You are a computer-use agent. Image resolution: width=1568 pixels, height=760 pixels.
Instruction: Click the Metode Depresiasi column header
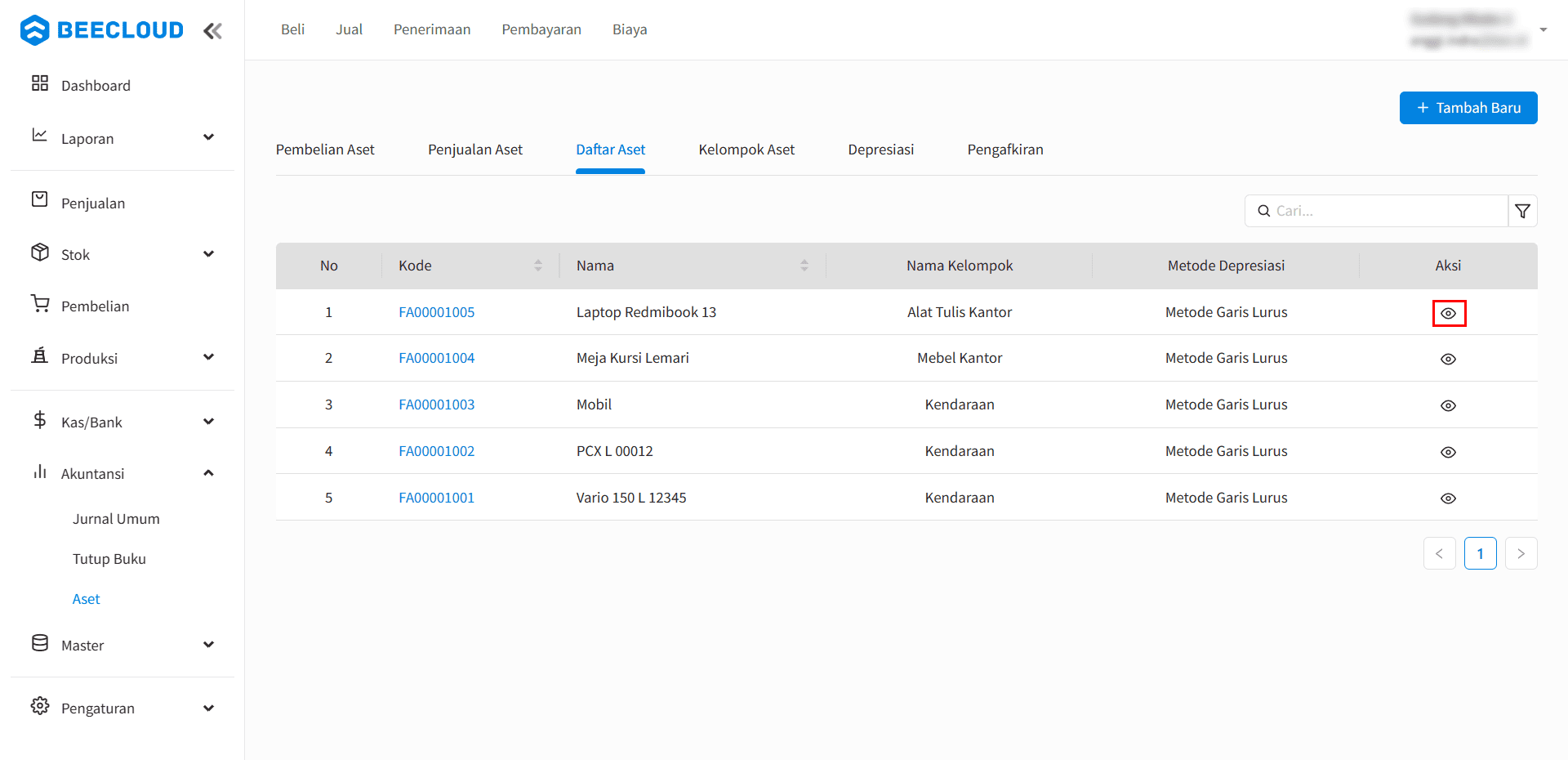pos(1226,266)
